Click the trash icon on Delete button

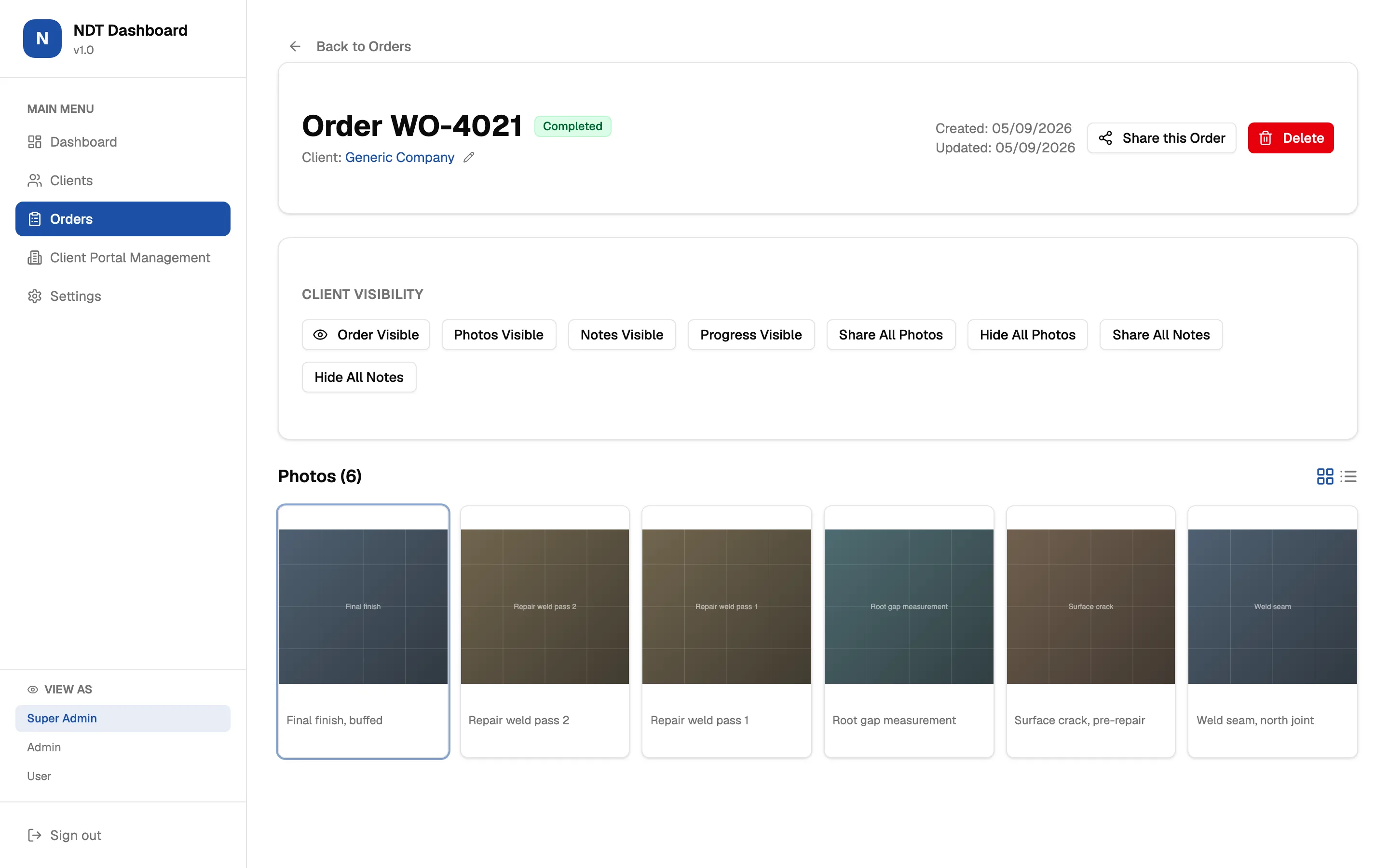(1266, 138)
